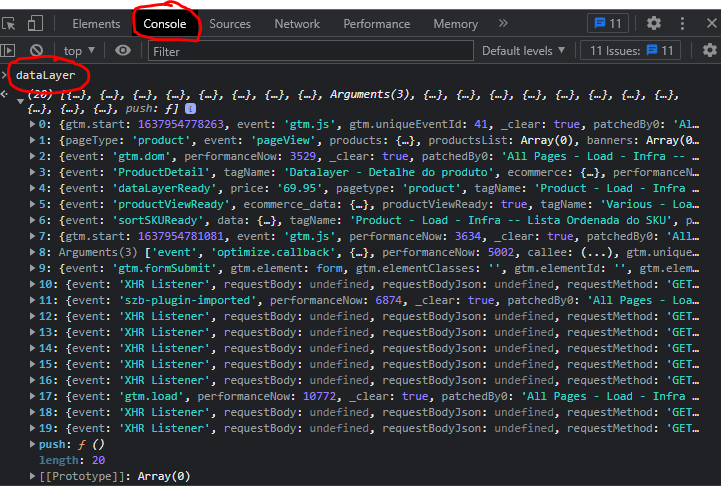
Task: Open the Sources tab
Action: tap(230, 24)
